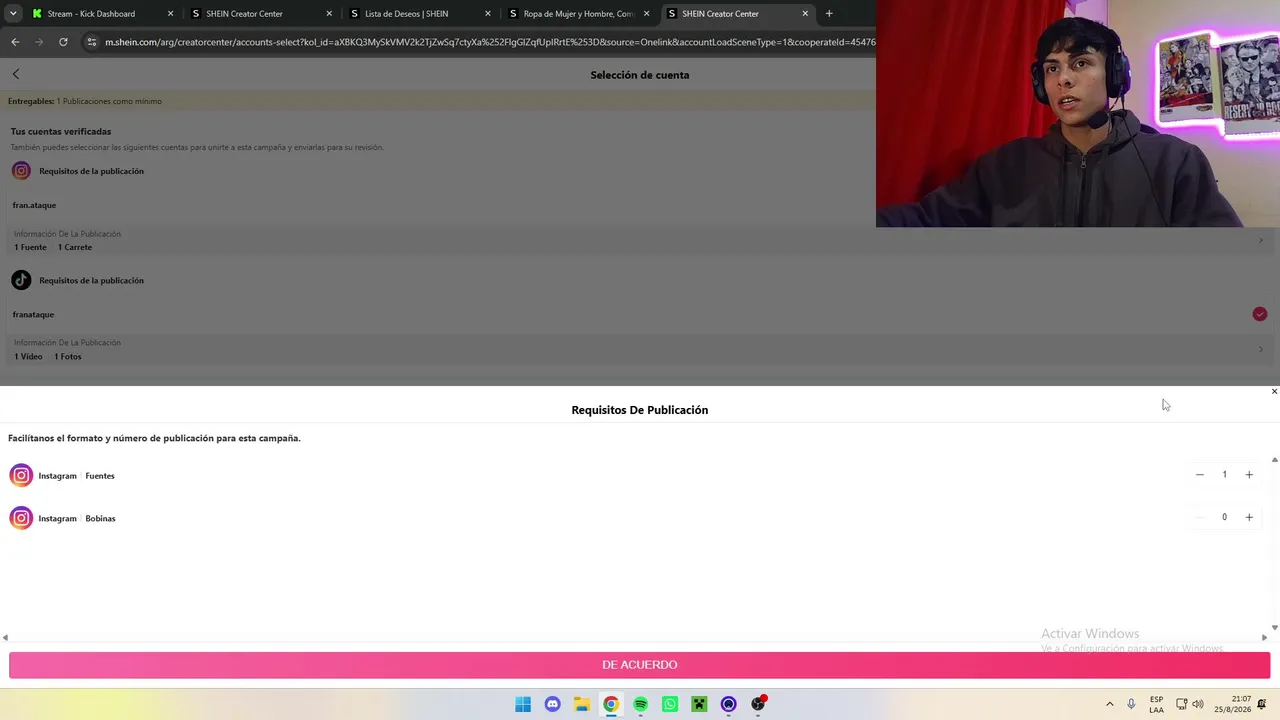
Task: Toggle the selected checkmark for franataque
Action: (1259, 314)
